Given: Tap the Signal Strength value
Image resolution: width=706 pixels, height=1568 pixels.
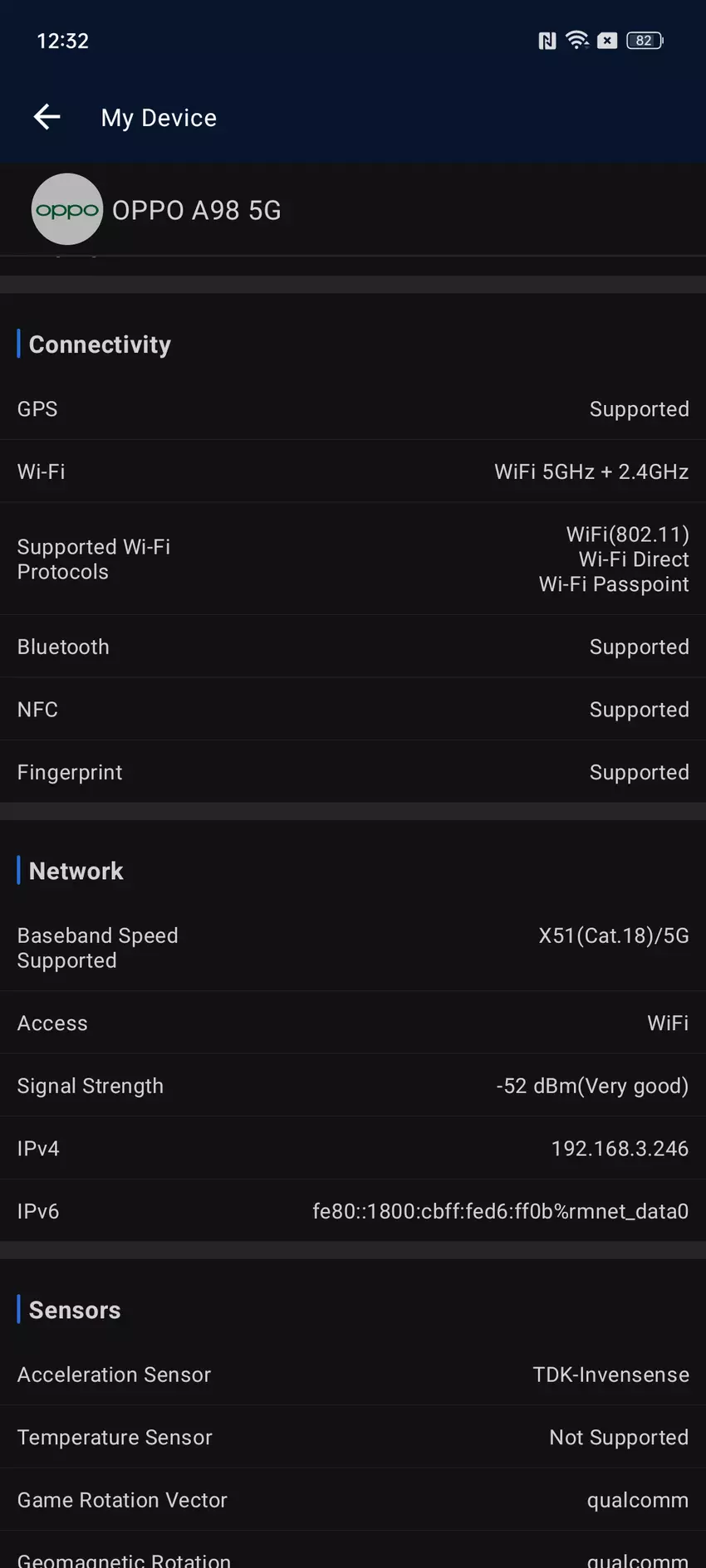Looking at the screenshot, I should pos(592,1086).
